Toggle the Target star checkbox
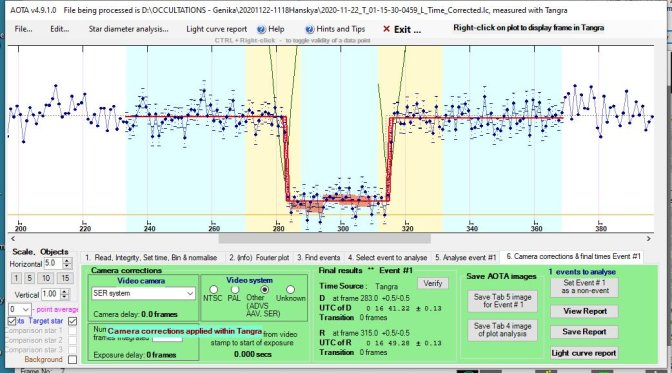 pyautogui.click(x=72, y=321)
